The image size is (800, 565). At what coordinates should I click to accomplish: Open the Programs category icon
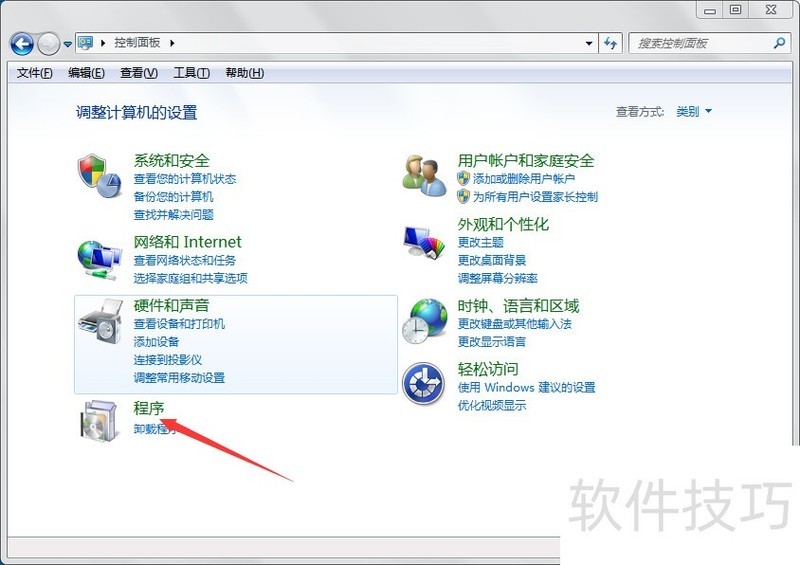pos(100,420)
